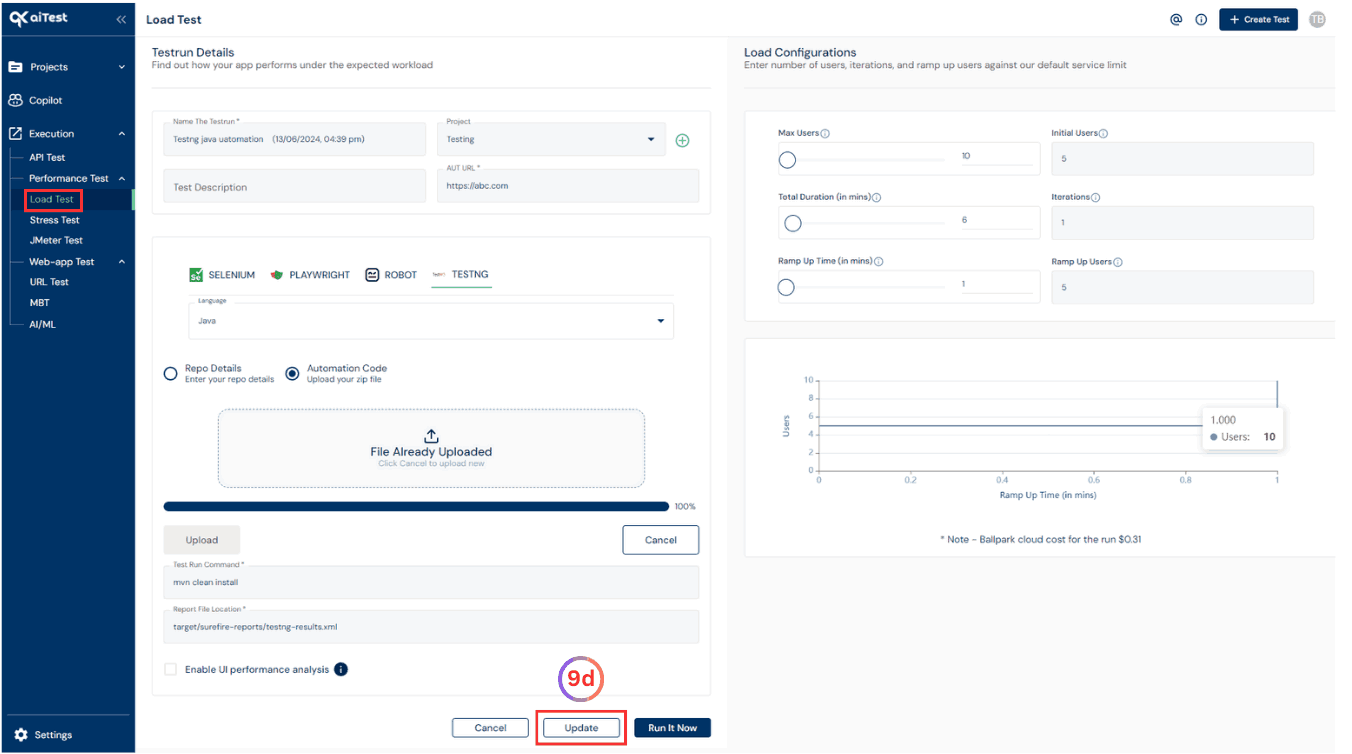This screenshot has width=1352, height=754.
Task: Open the Project dropdown showing Testing
Action: point(551,139)
